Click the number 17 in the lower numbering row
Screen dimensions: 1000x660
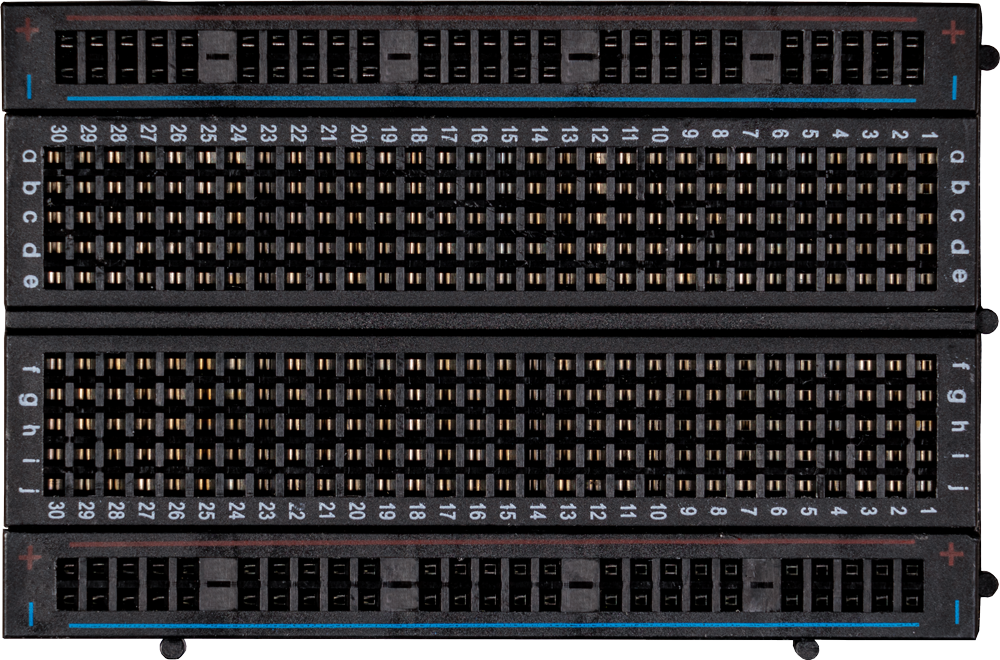(447, 511)
